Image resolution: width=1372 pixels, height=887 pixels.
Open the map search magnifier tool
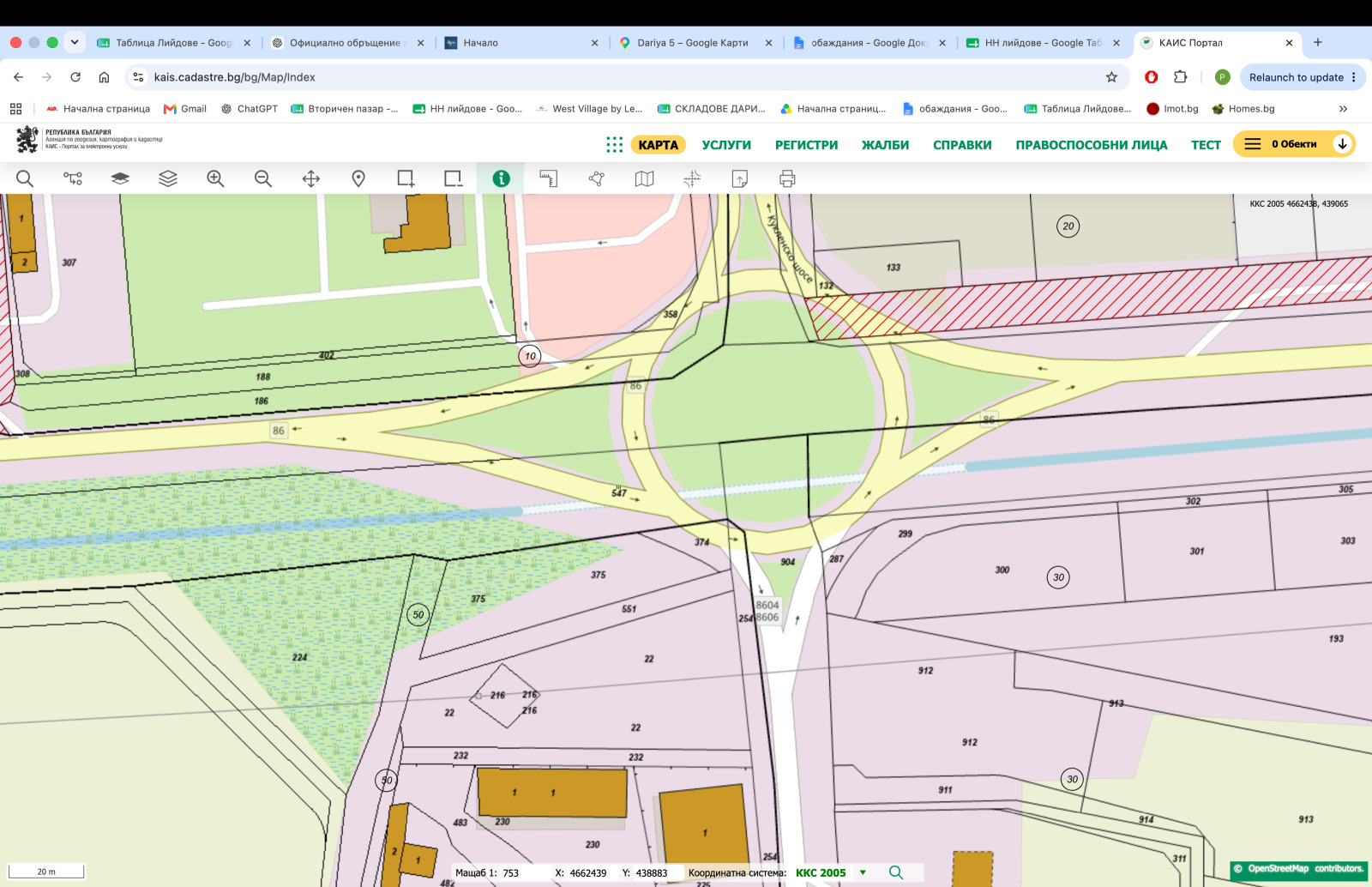pos(25,178)
